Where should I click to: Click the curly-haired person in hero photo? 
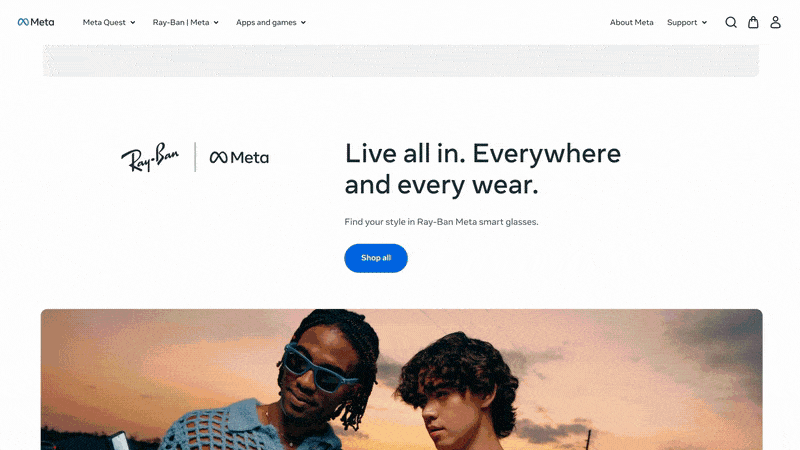coord(459,393)
